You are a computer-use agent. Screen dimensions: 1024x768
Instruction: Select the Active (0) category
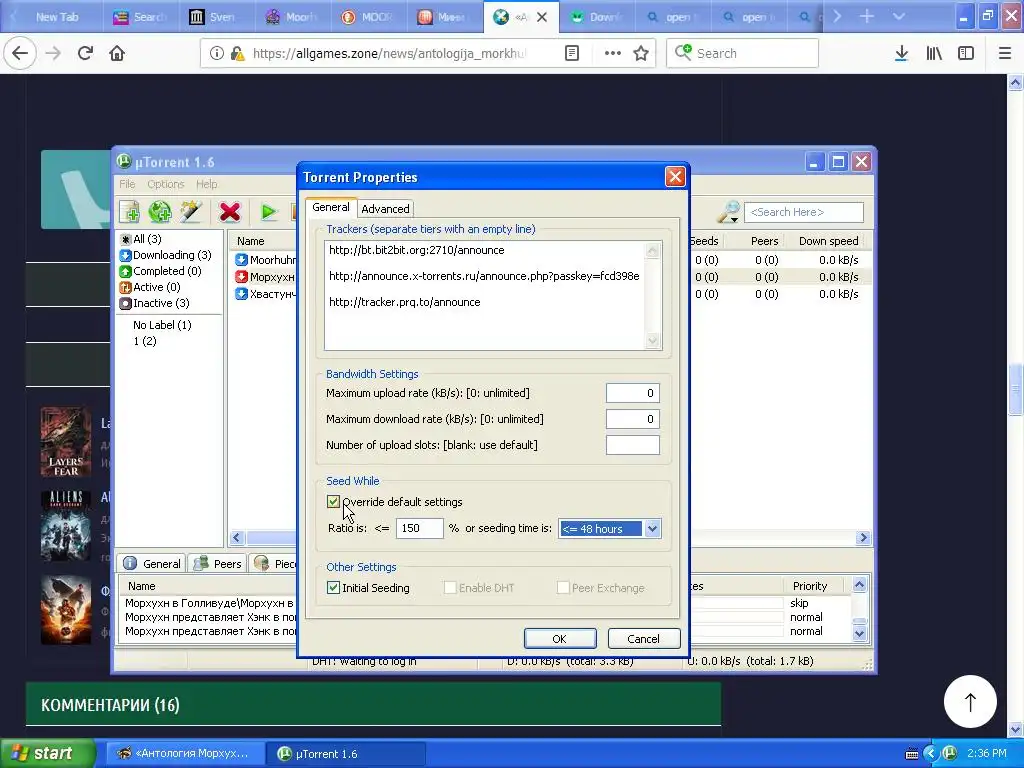[150, 287]
